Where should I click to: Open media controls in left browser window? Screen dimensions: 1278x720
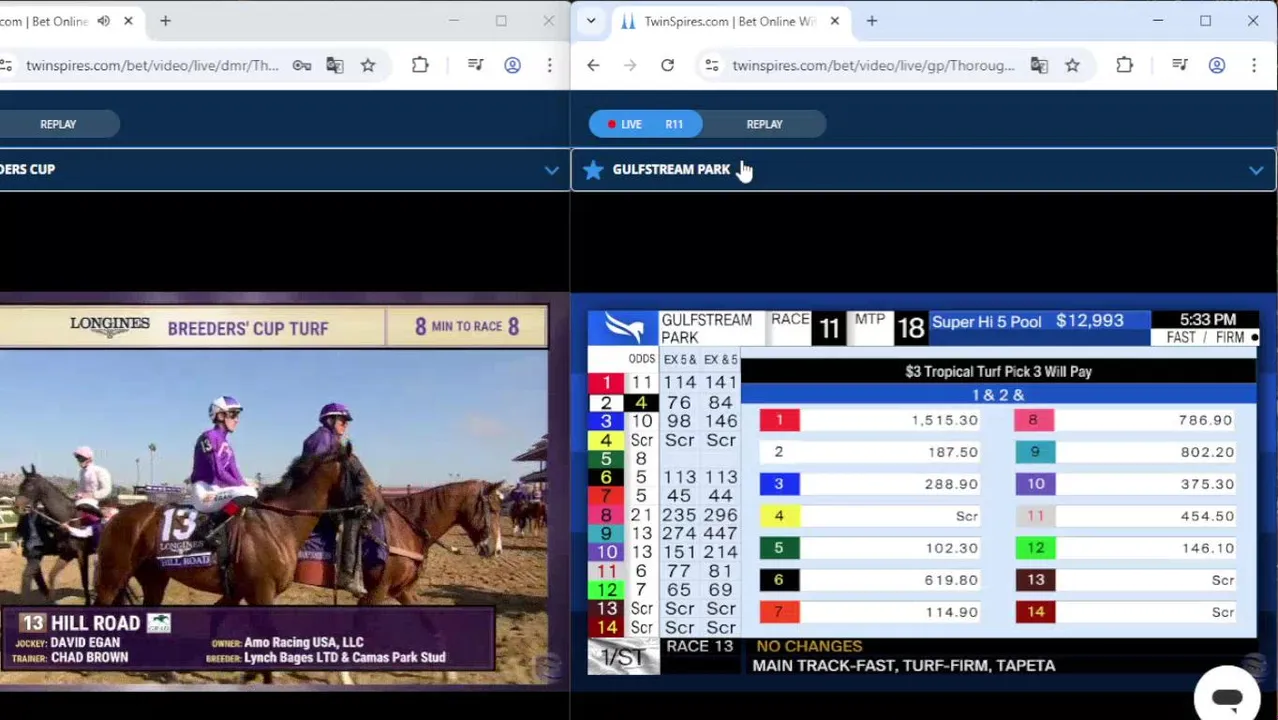coord(475,66)
